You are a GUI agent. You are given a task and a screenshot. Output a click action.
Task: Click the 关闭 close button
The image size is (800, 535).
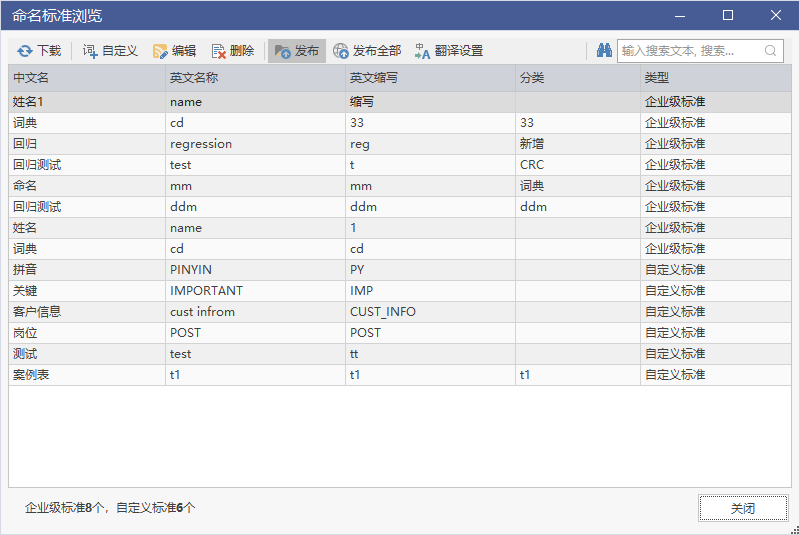[743, 508]
